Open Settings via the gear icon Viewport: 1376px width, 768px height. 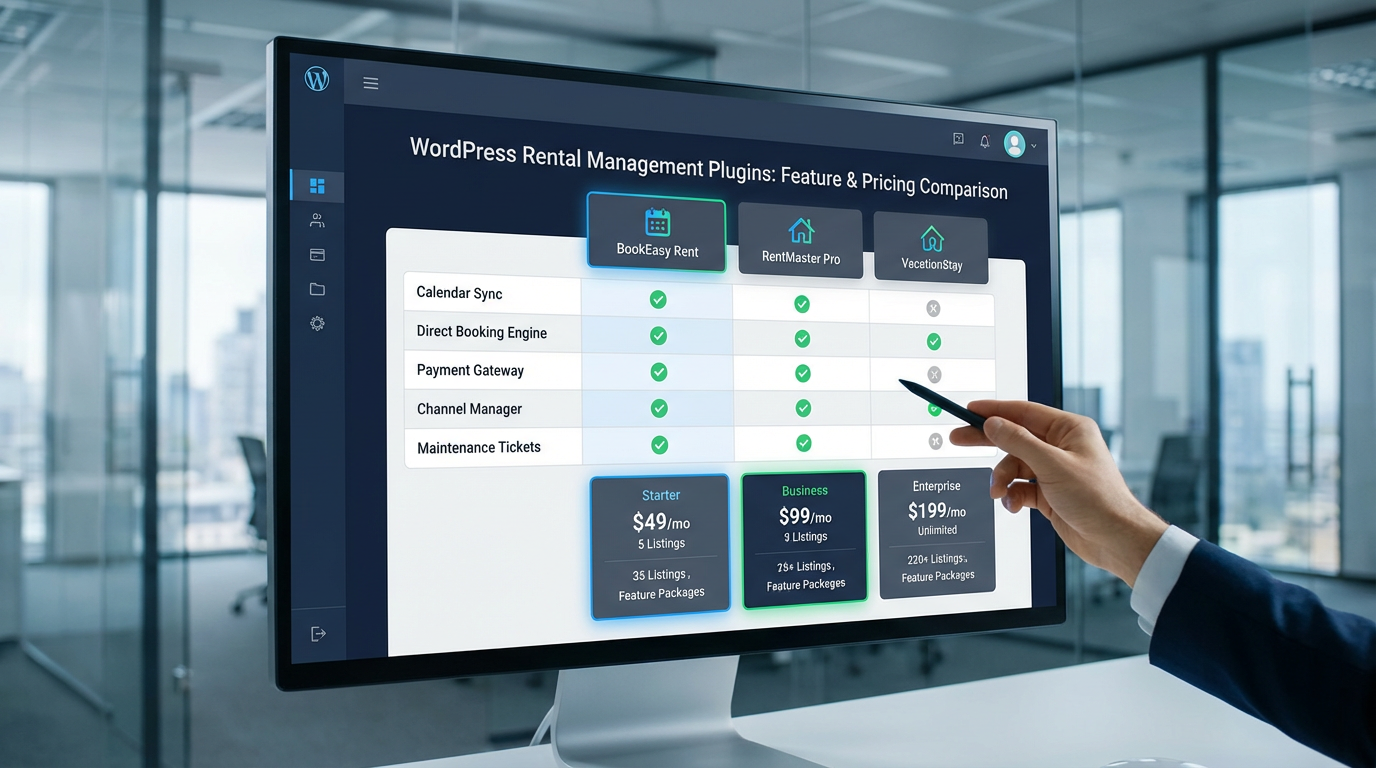pyautogui.click(x=316, y=323)
